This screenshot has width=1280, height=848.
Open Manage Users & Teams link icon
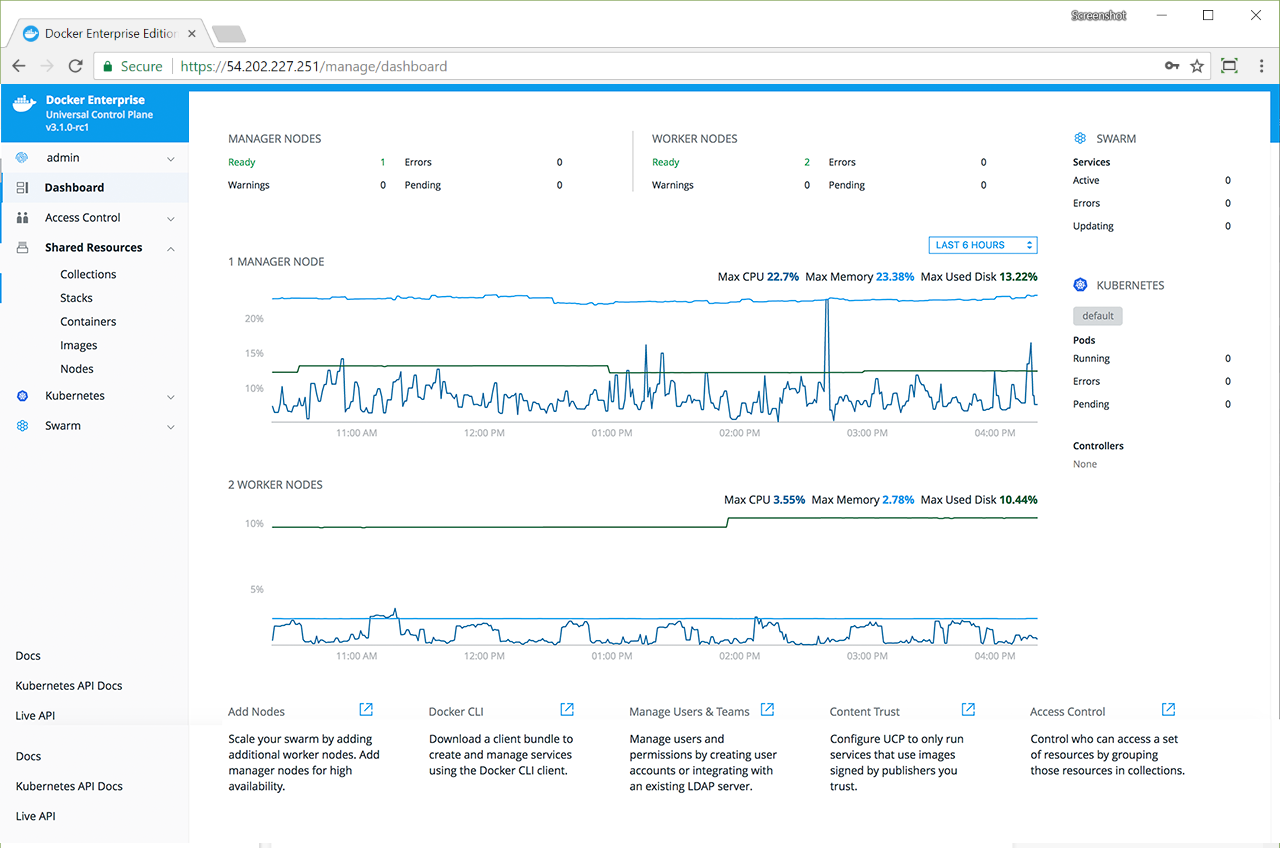coord(767,710)
